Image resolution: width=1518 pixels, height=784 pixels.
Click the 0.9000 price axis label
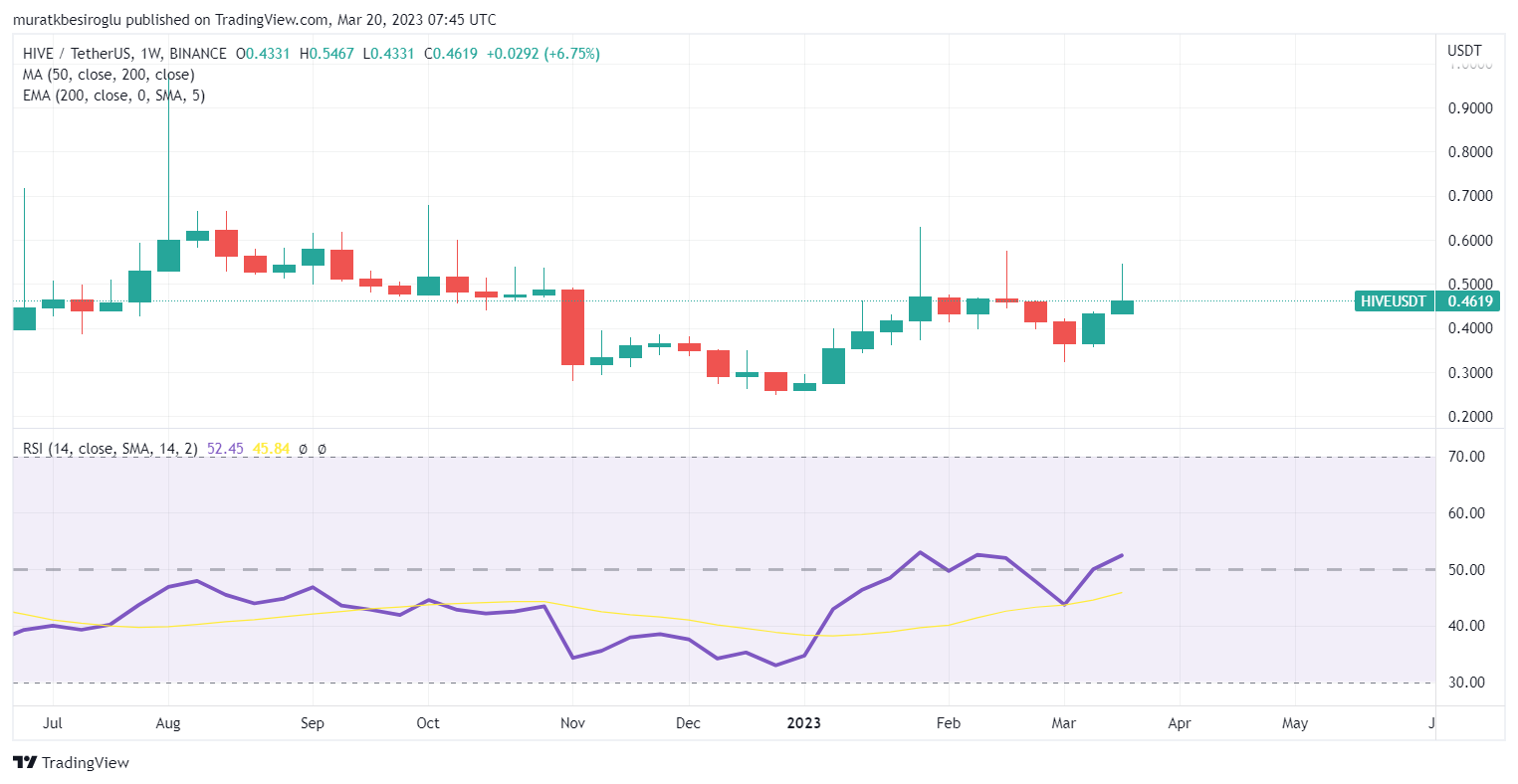point(1470,108)
